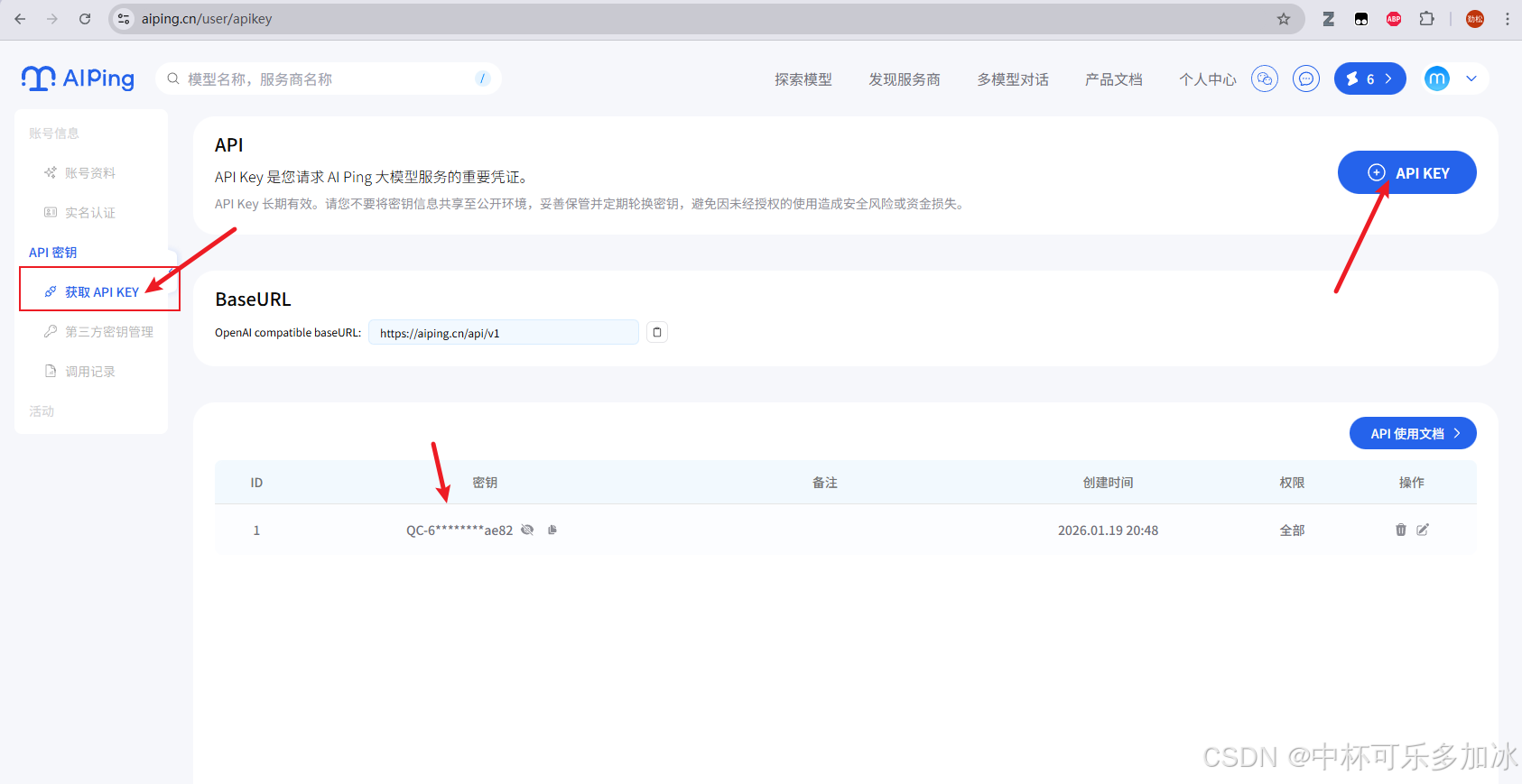This screenshot has height=784, width=1522.
Task: Click the slash shortcut badge in the search box
Action: point(483,79)
